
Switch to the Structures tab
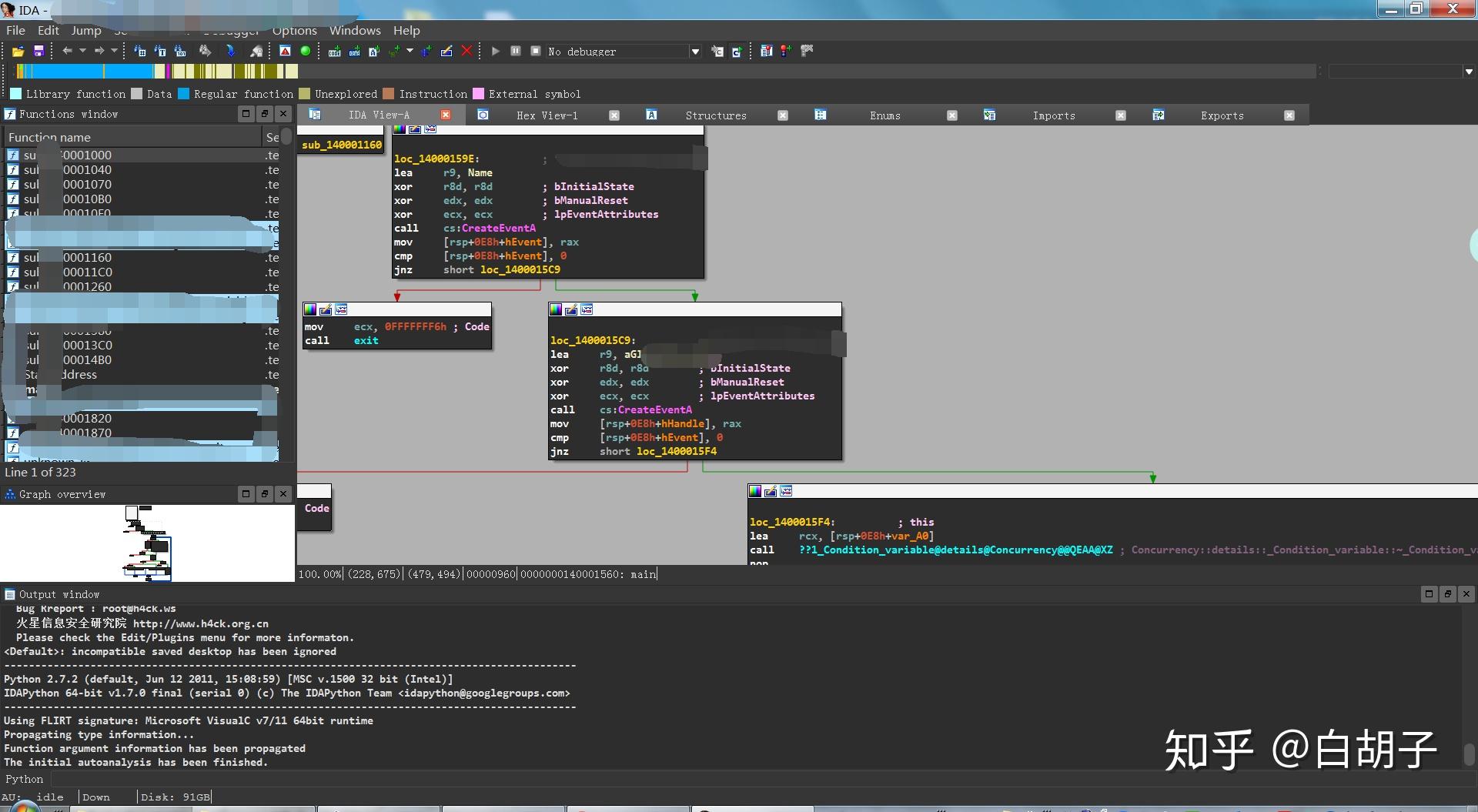pos(716,115)
